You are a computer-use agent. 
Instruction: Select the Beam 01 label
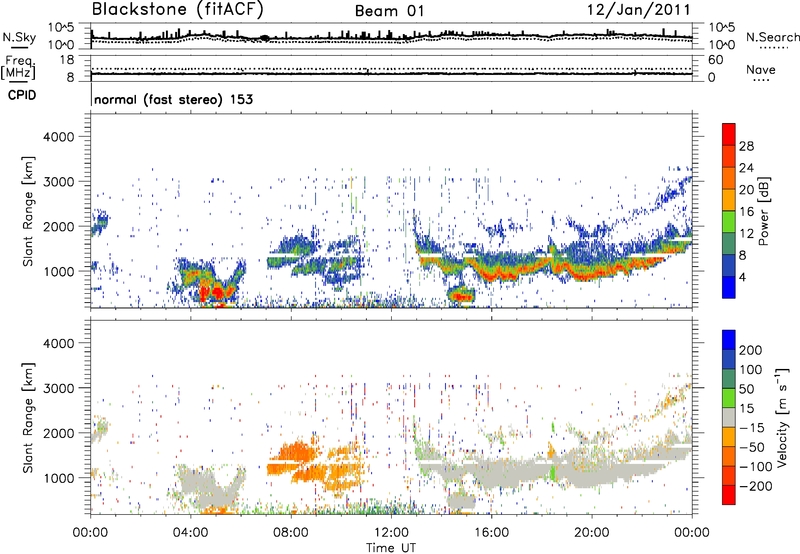click(389, 11)
